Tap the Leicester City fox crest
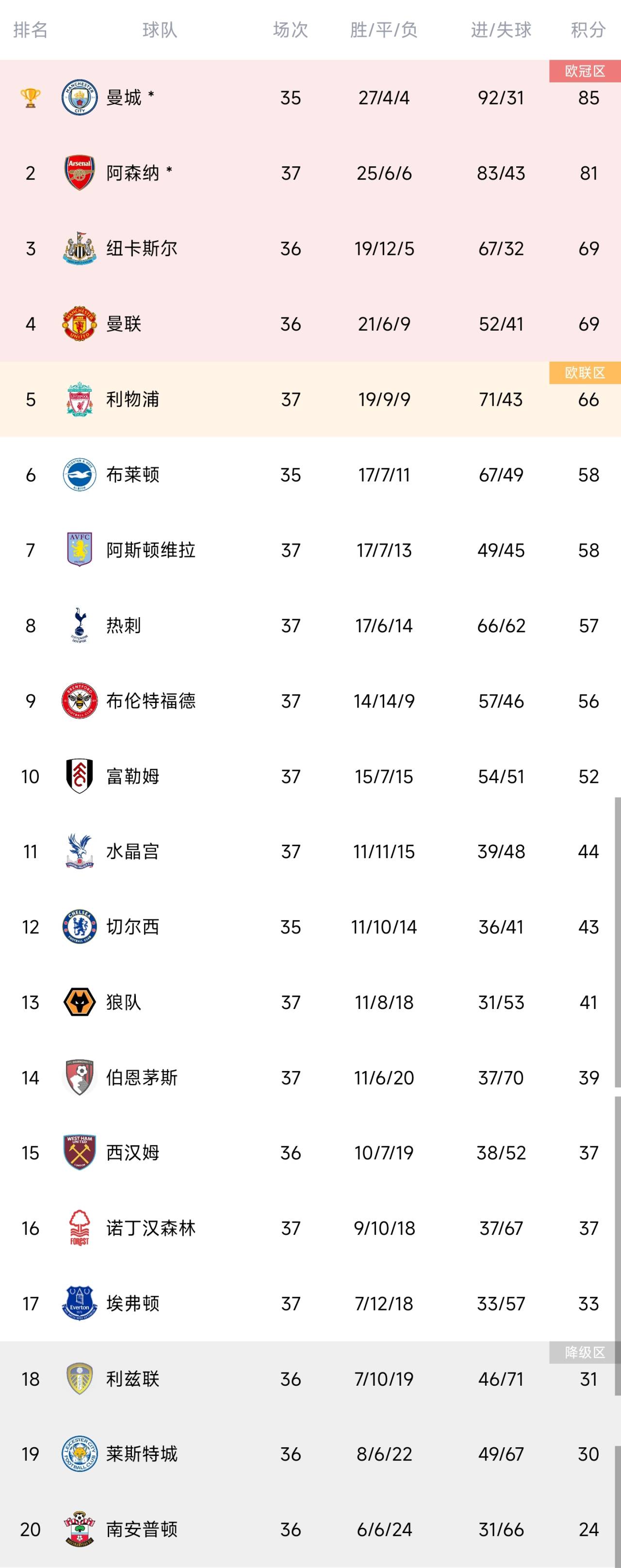The image size is (621, 1568). 79,1454
